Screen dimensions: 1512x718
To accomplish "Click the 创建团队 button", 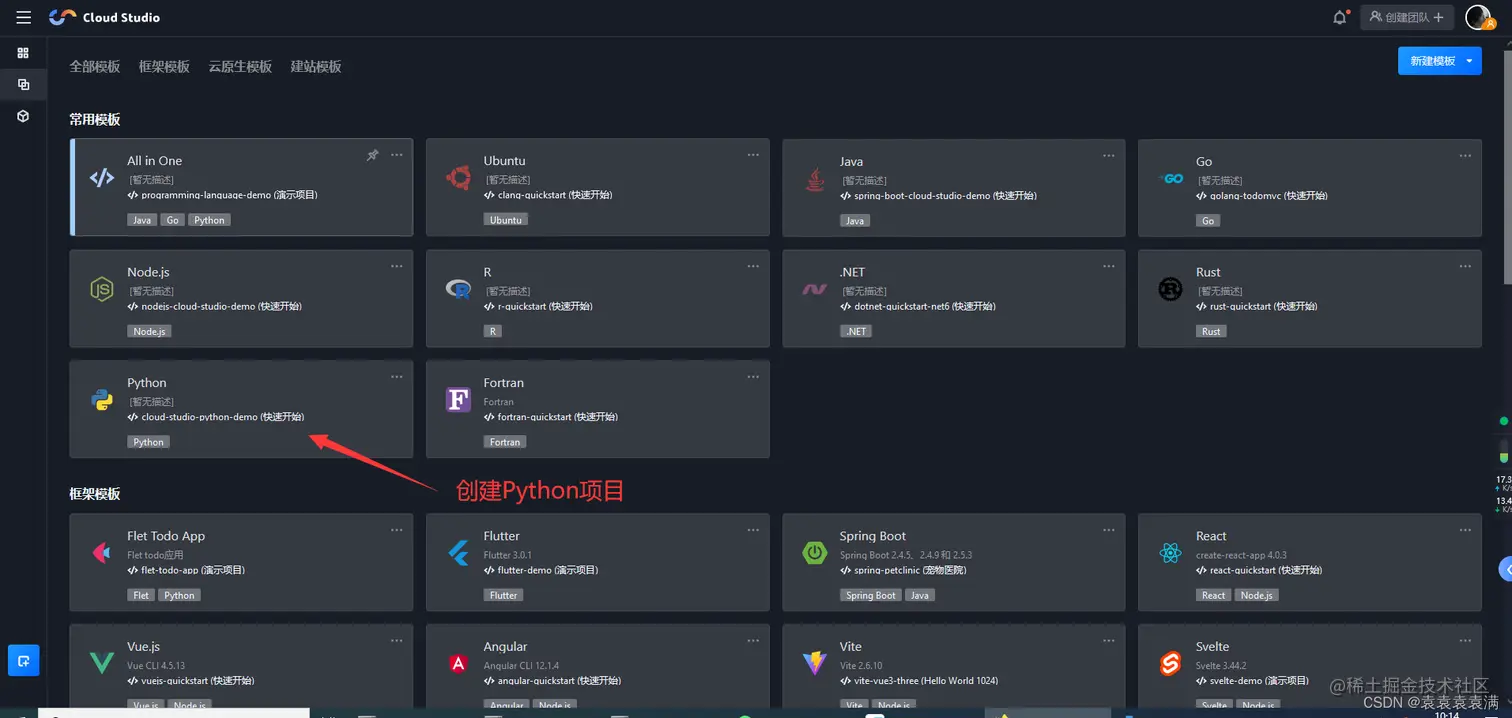I will (x=1406, y=17).
